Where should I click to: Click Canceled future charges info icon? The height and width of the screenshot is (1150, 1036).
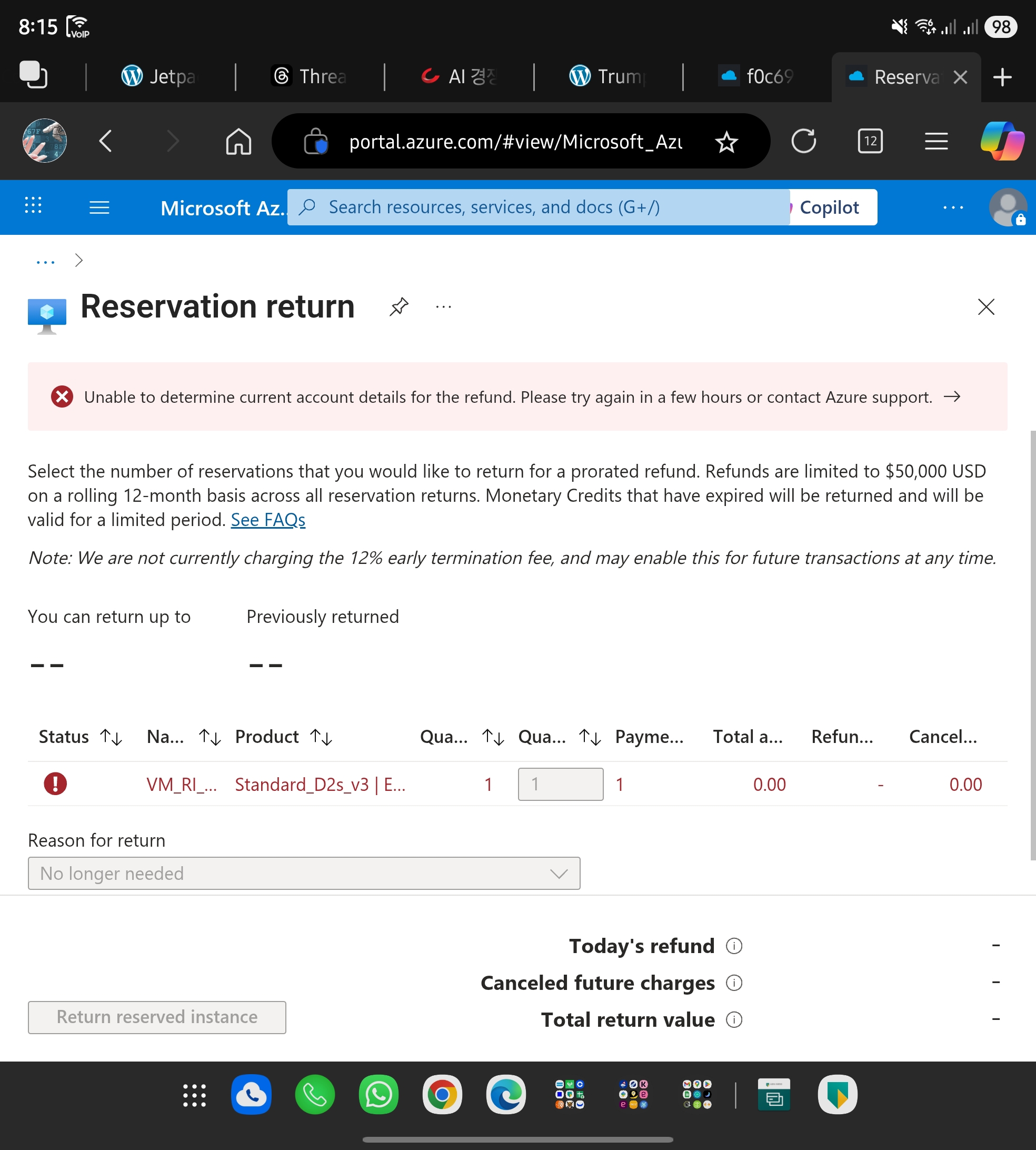point(734,983)
